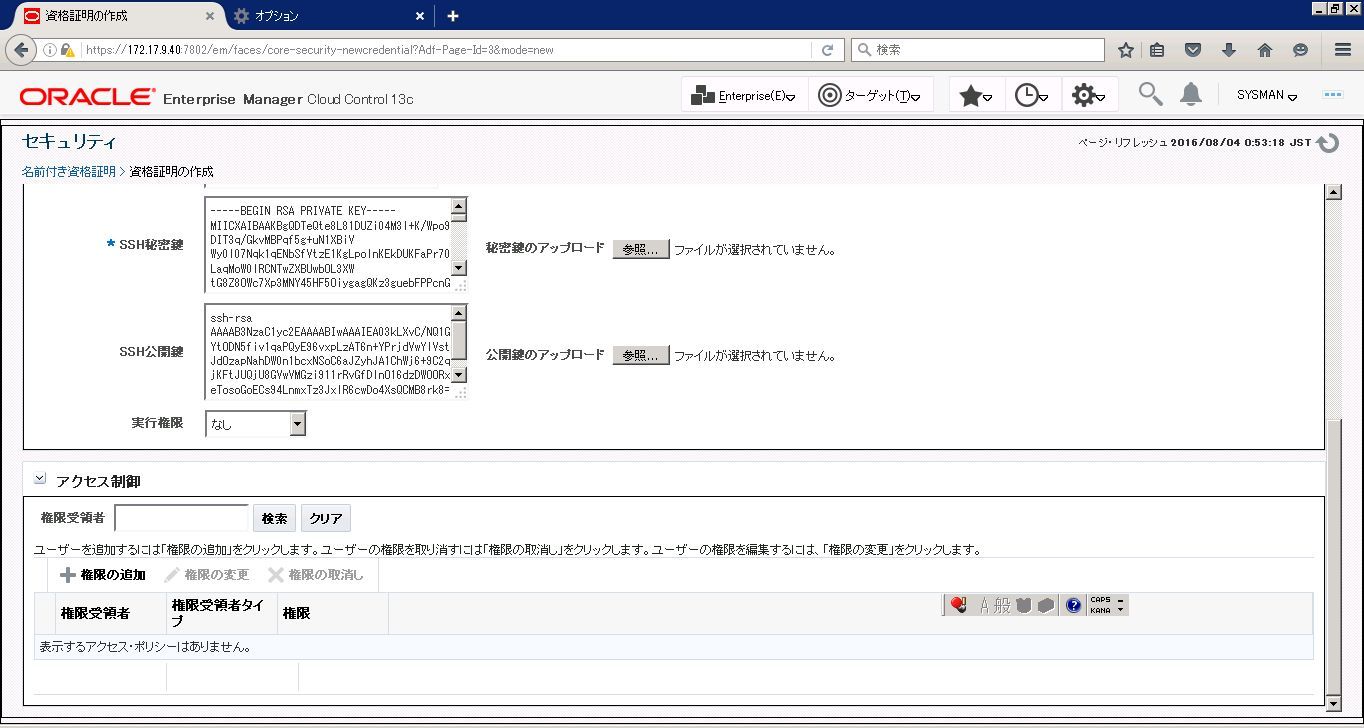Click 参照 button for 公開鍵のアップロード
The height and width of the screenshot is (728, 1364).
(641, 355)
